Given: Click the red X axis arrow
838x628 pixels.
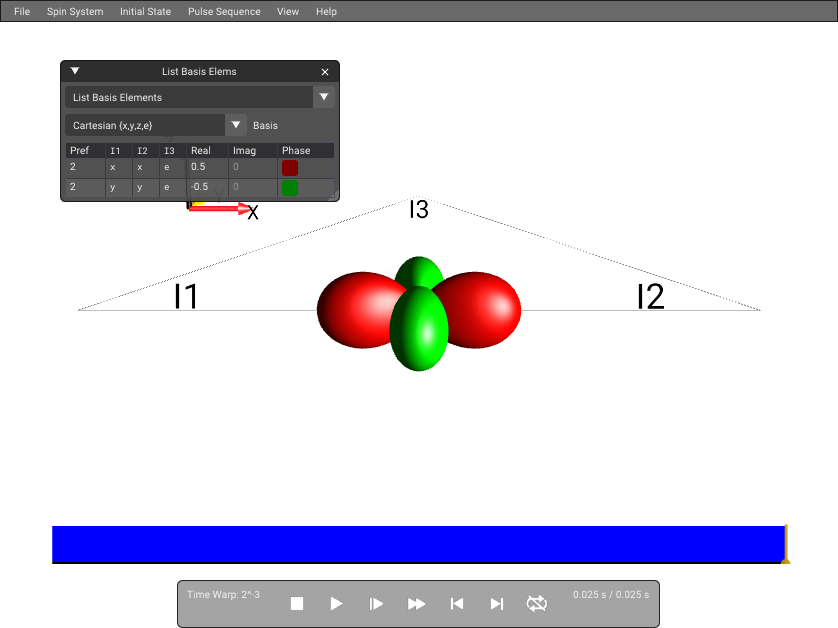Looking at the screenshot, I should click(x=220, y=208).
